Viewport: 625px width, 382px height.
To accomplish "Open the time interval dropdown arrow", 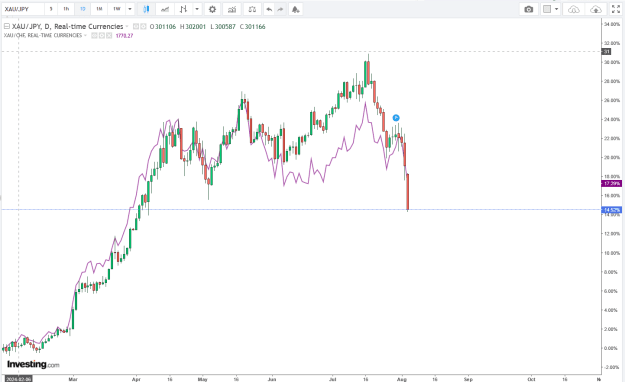I will pyautogui.click(x=130, y=9).
